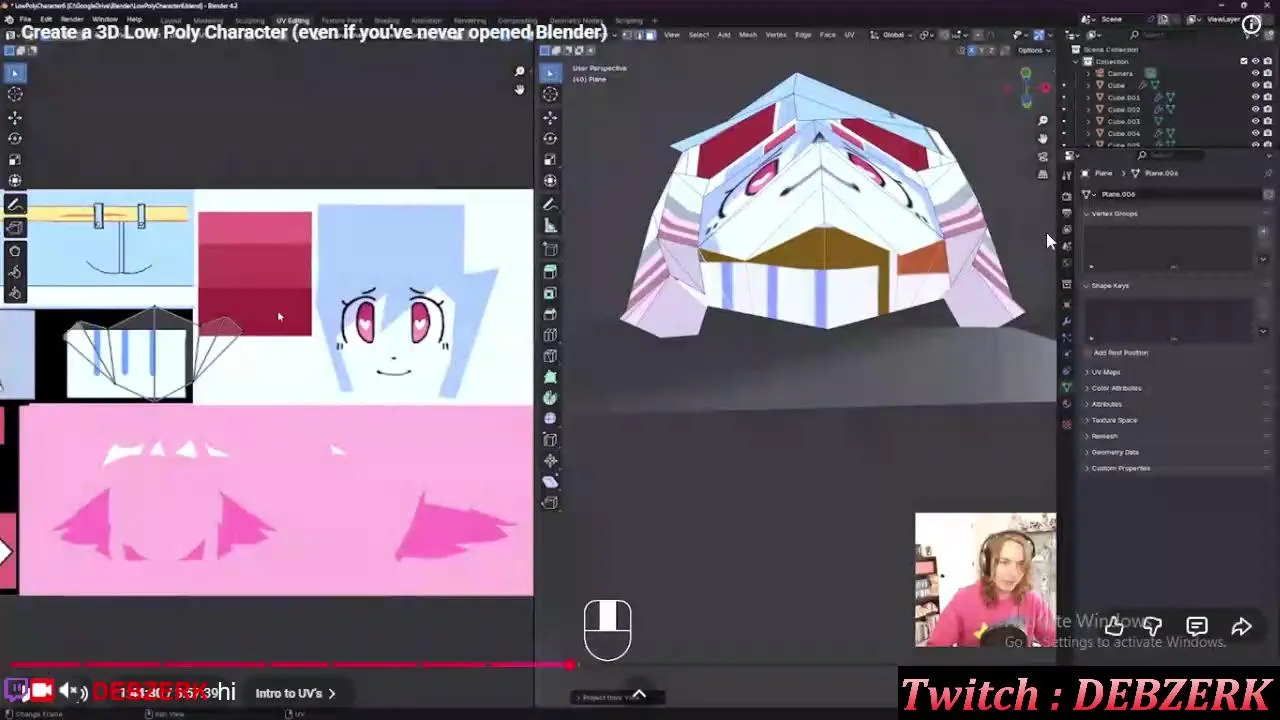
Task: Select the Rip Region tool in 3D viewport
Action: point(550,503)
